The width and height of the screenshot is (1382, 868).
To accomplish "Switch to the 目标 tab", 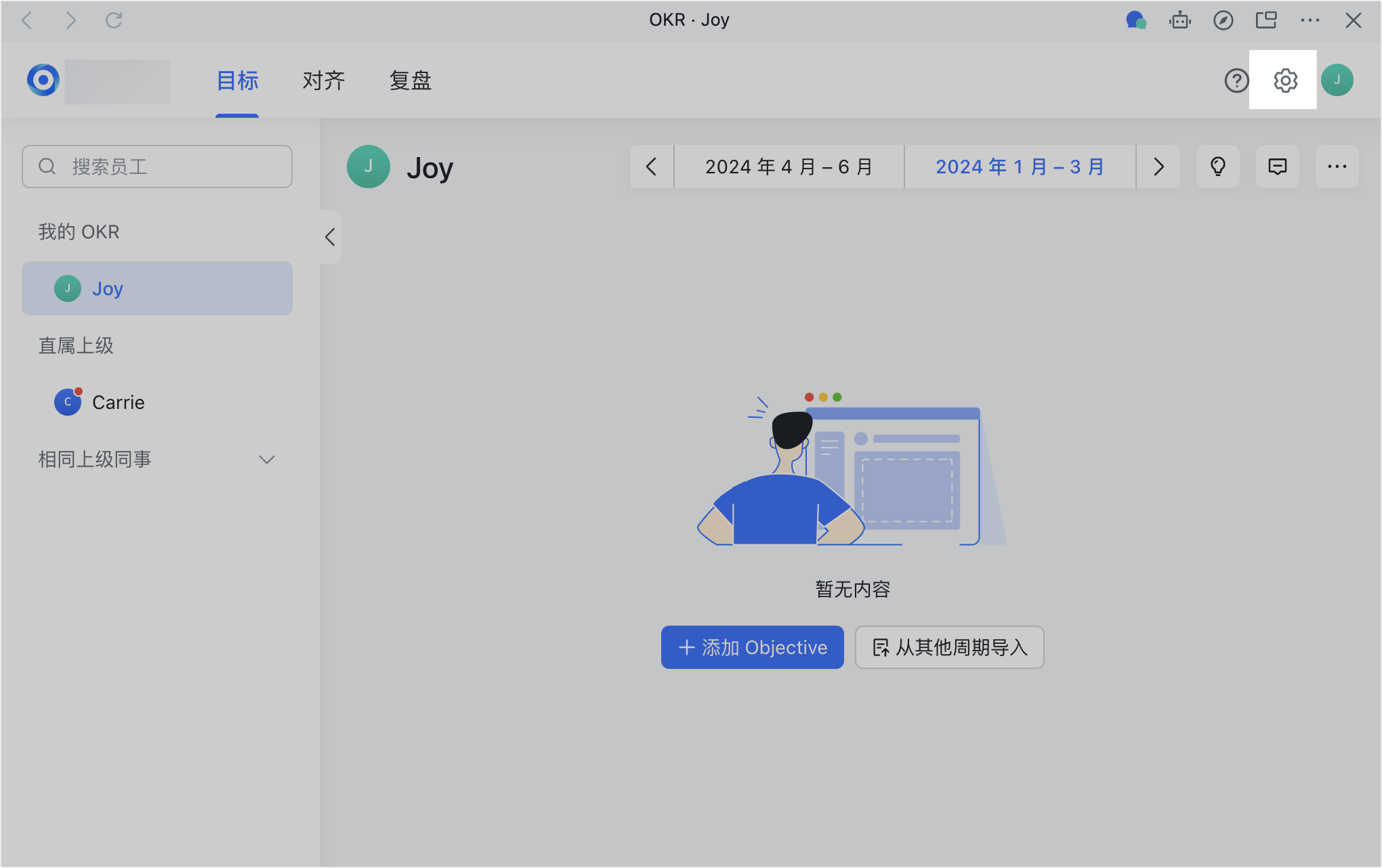I will coord(237,81).
